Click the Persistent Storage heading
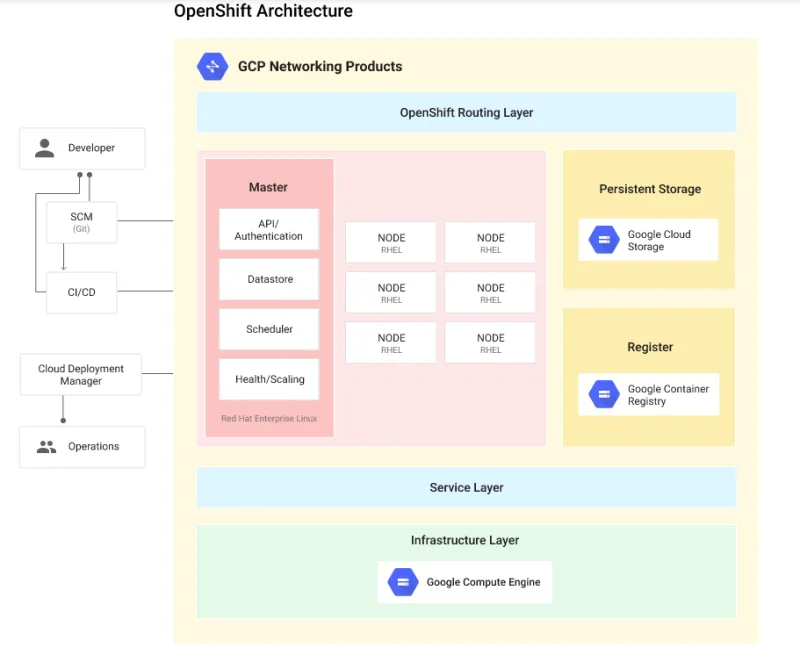 point(650,189)
